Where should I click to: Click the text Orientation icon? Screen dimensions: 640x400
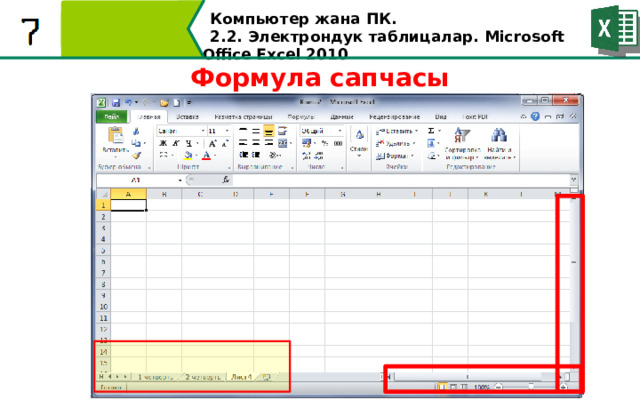tap(274, 155)
